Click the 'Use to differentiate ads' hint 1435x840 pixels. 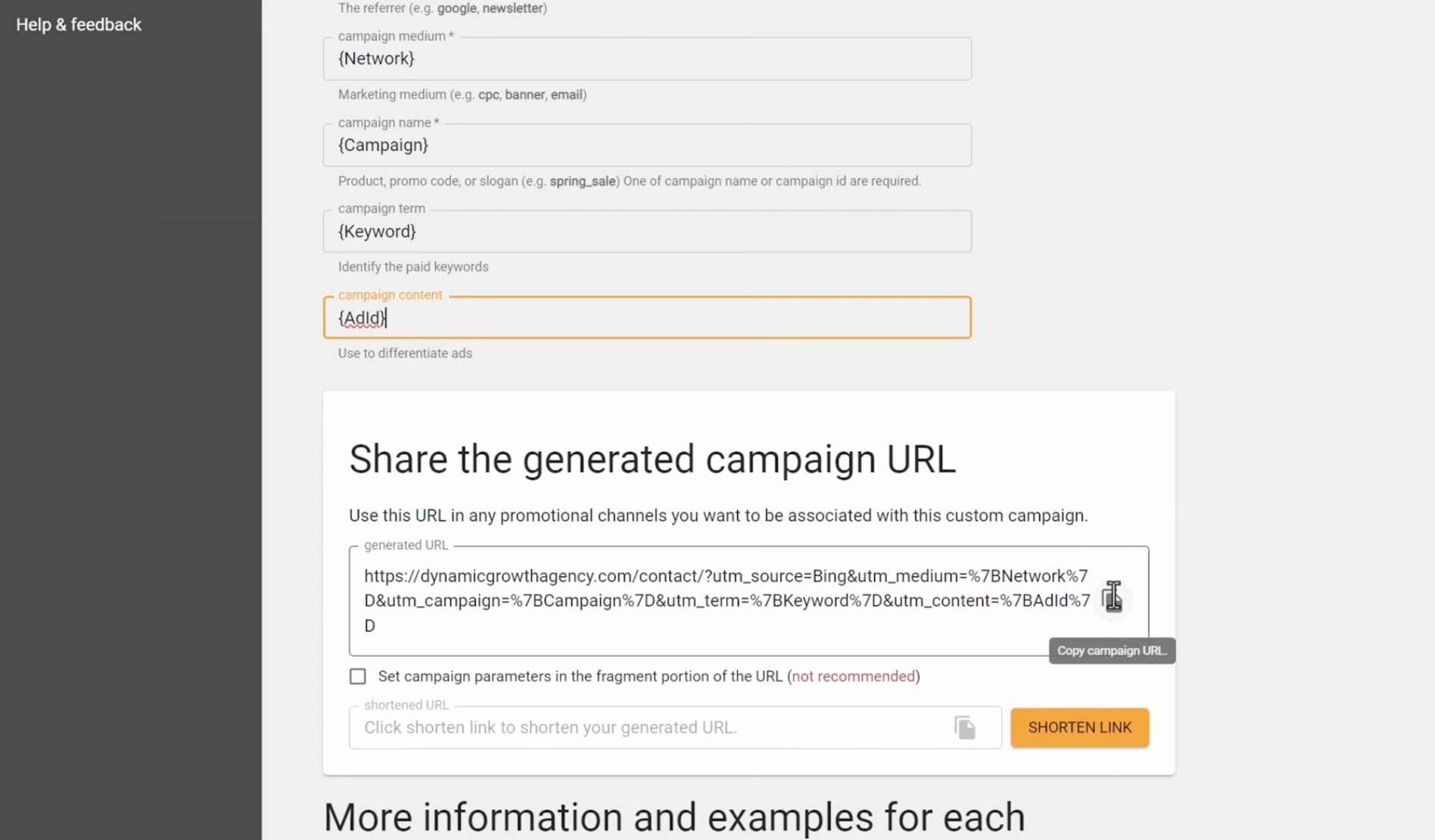(405, 353)
